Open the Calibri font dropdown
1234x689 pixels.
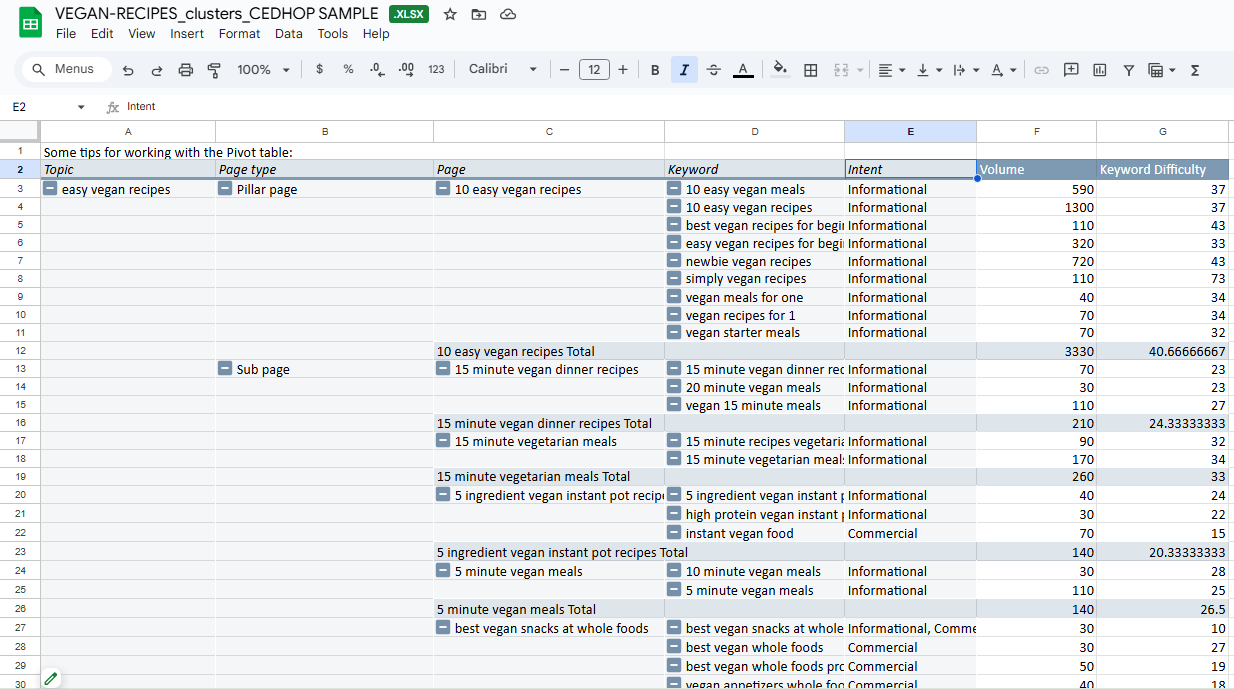coord(503,70)
